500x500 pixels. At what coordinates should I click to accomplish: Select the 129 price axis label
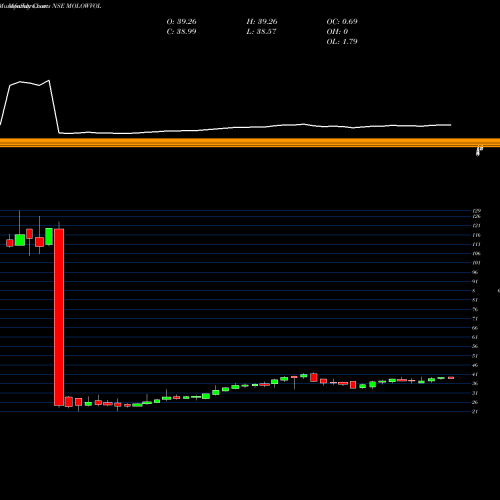coord(477,211)
